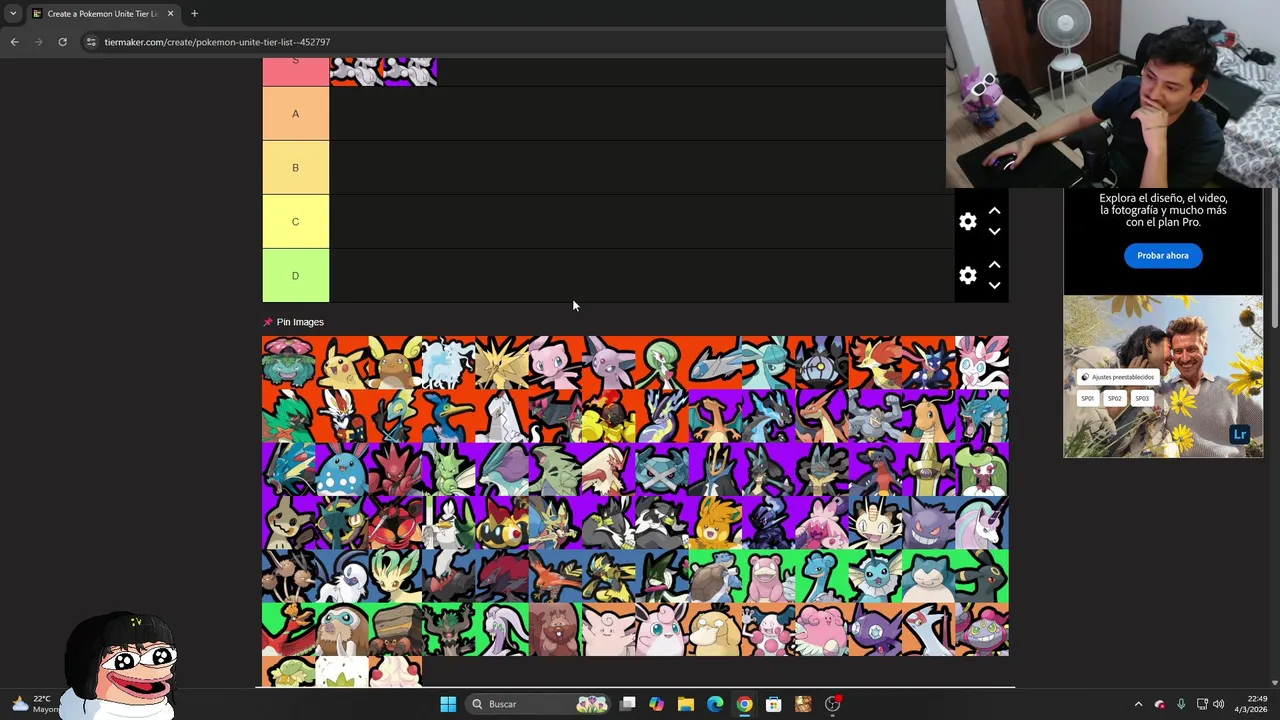Choose the Sylveon icon
Viewport: 1280px width, 720px height.
(x=982, y=362)
